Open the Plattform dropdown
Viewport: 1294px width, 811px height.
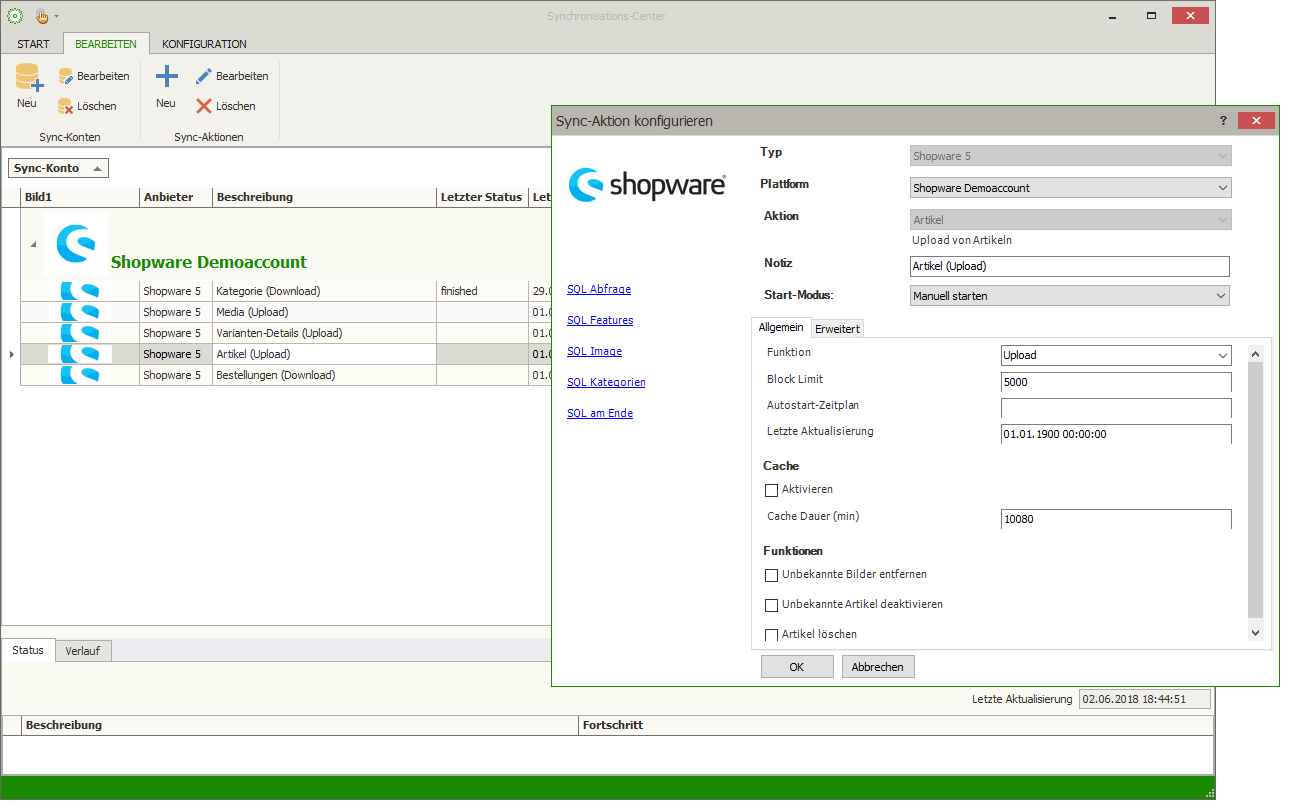1222,188
